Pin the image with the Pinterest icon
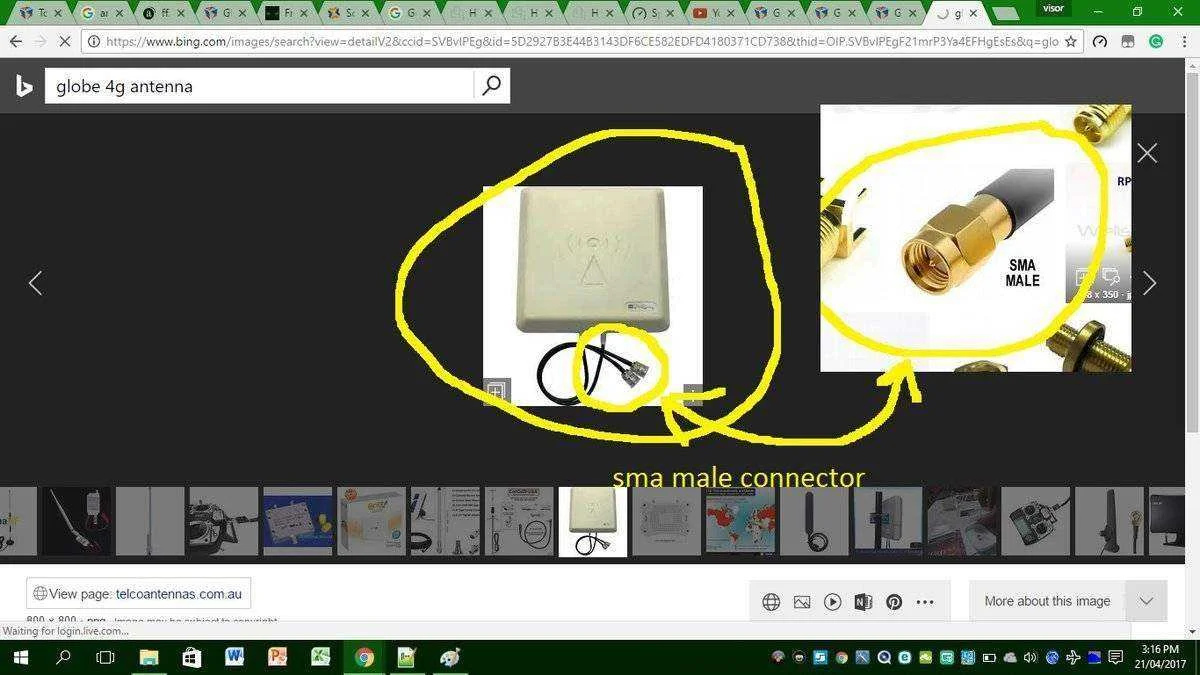This screenshot has height=675, width=1200. (894, 602)
